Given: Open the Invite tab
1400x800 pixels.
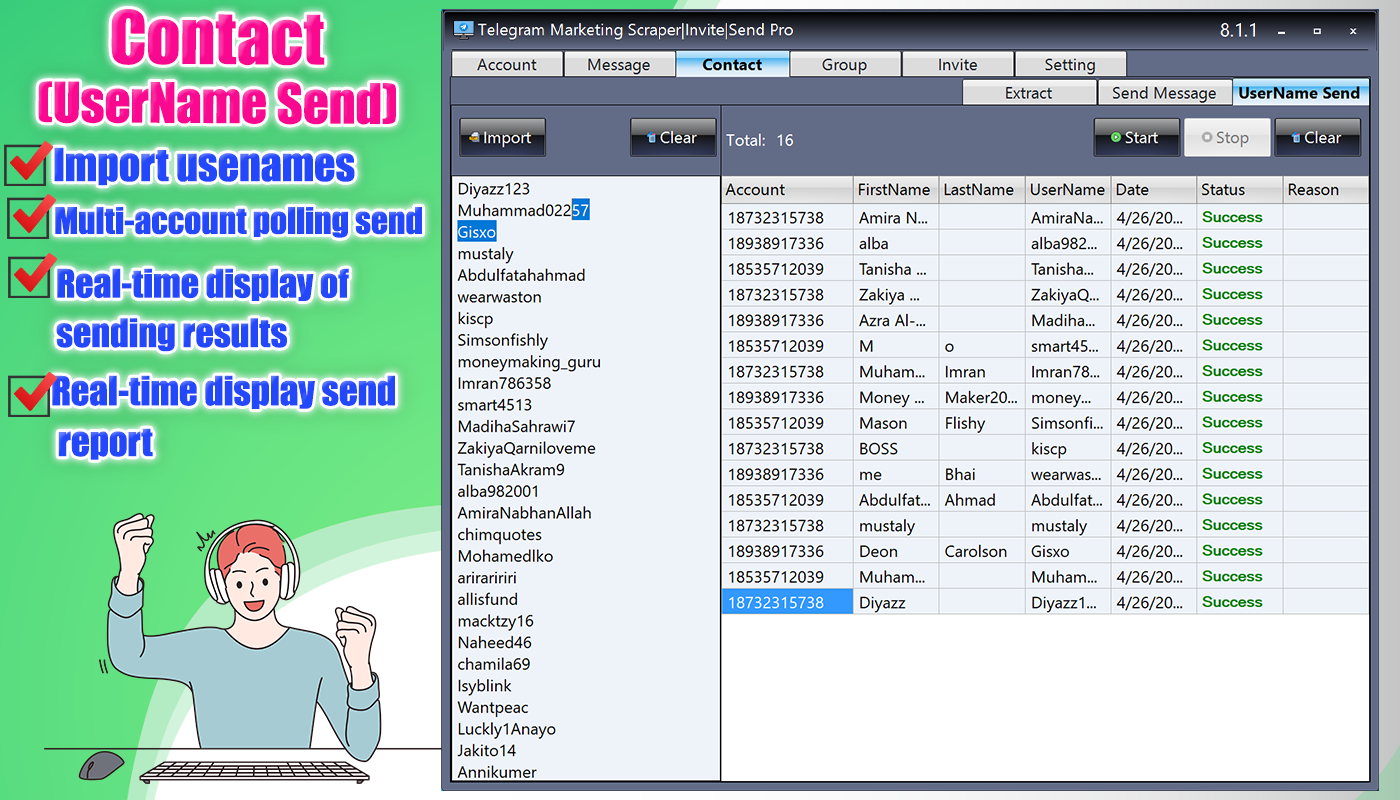Looking at the screenshot, I should (x=958, y=63).
